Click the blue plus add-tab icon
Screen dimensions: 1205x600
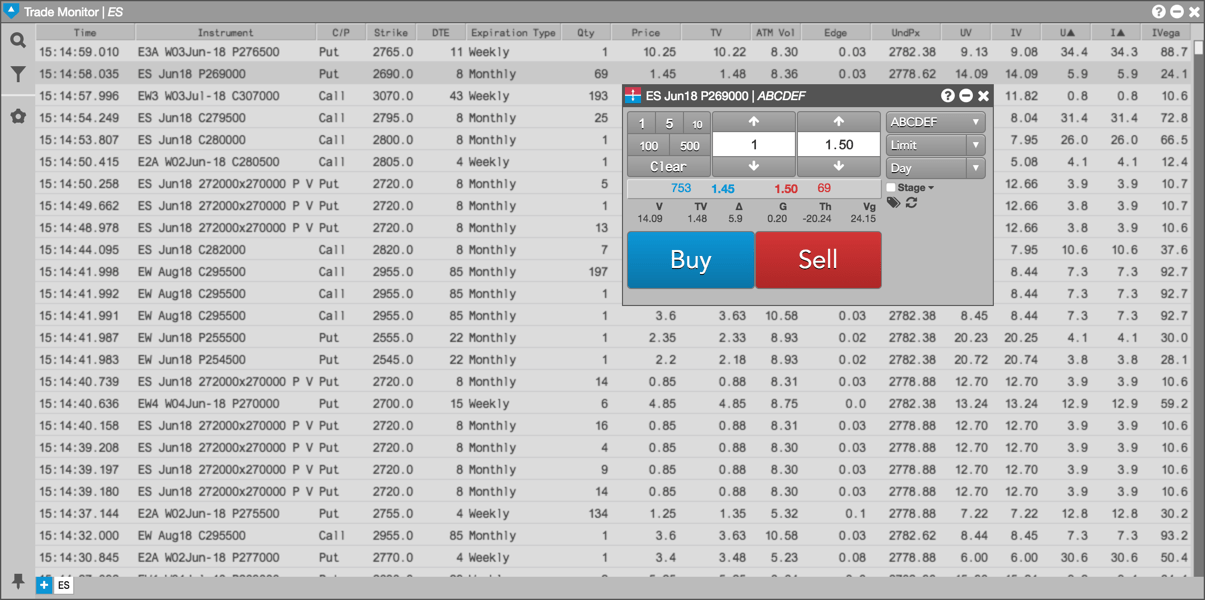click(44, 585)
